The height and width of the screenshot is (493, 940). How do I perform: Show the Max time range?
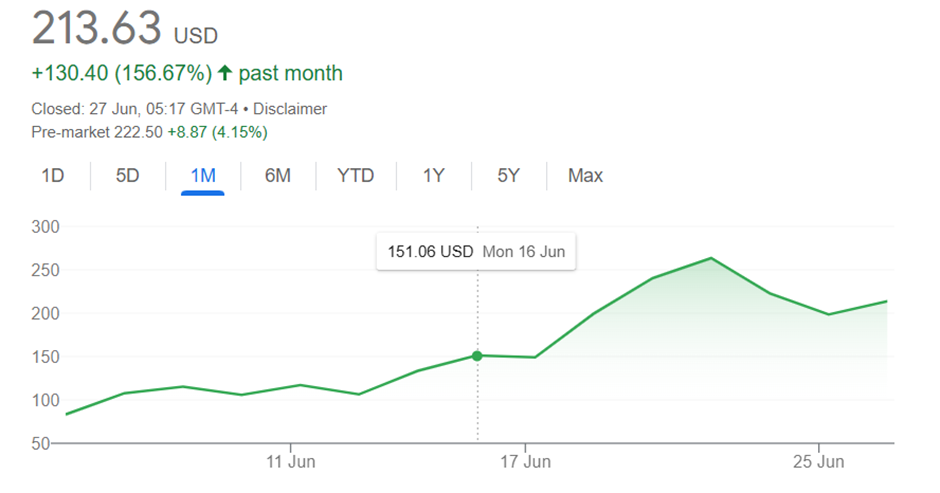click(x=585, y=176)
